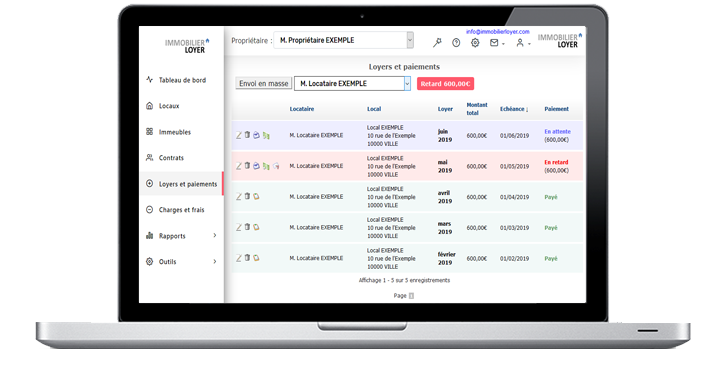Image resolution: width=711 pixels, height=376 pixels.
Task: Click the Envoi en masse button
Action: (263, 83)
